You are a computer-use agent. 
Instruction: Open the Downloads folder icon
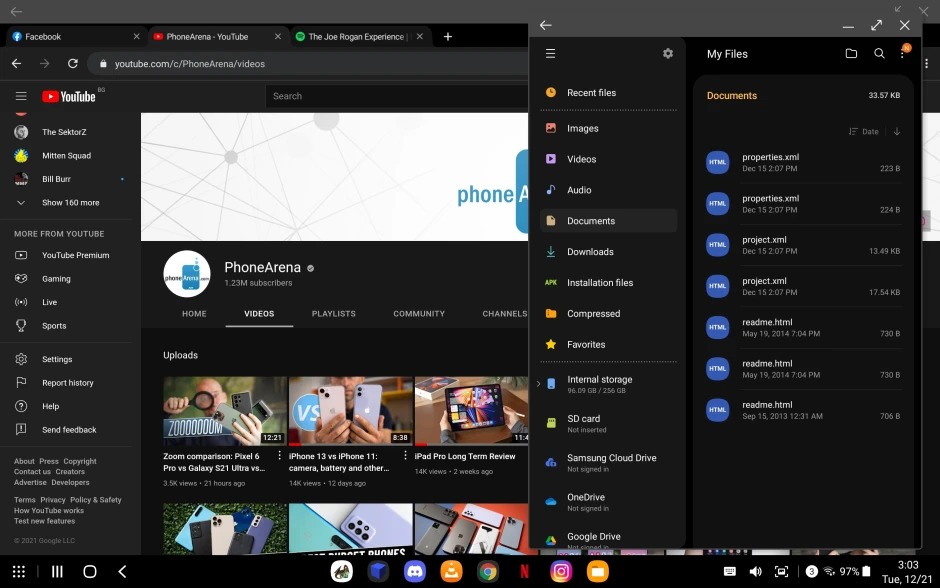551,251
